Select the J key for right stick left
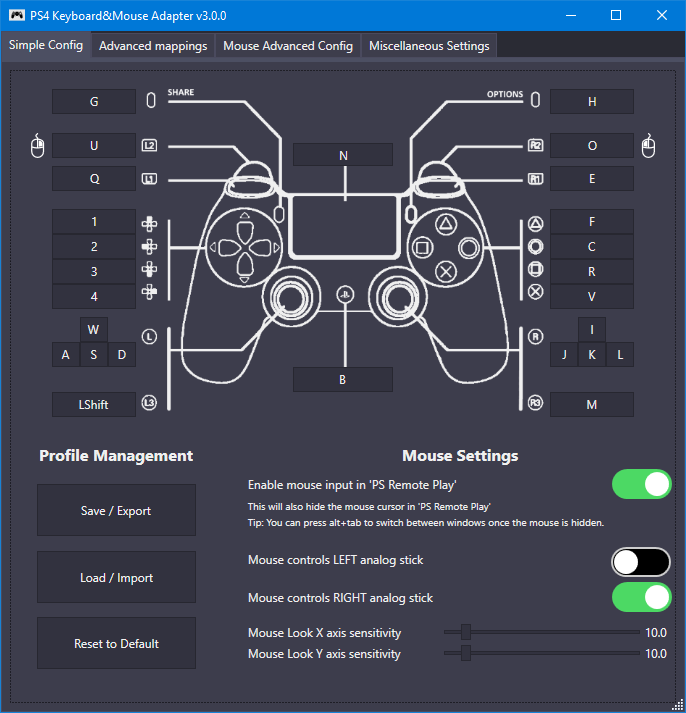This screenshot has height=713, width=686. [x=564, y=355]
